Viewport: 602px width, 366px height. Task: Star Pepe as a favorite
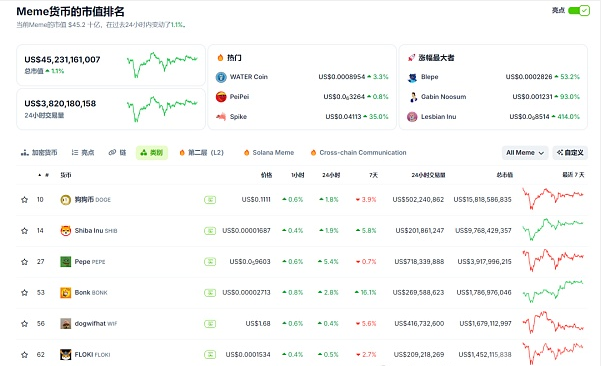(x=25, y=262)
